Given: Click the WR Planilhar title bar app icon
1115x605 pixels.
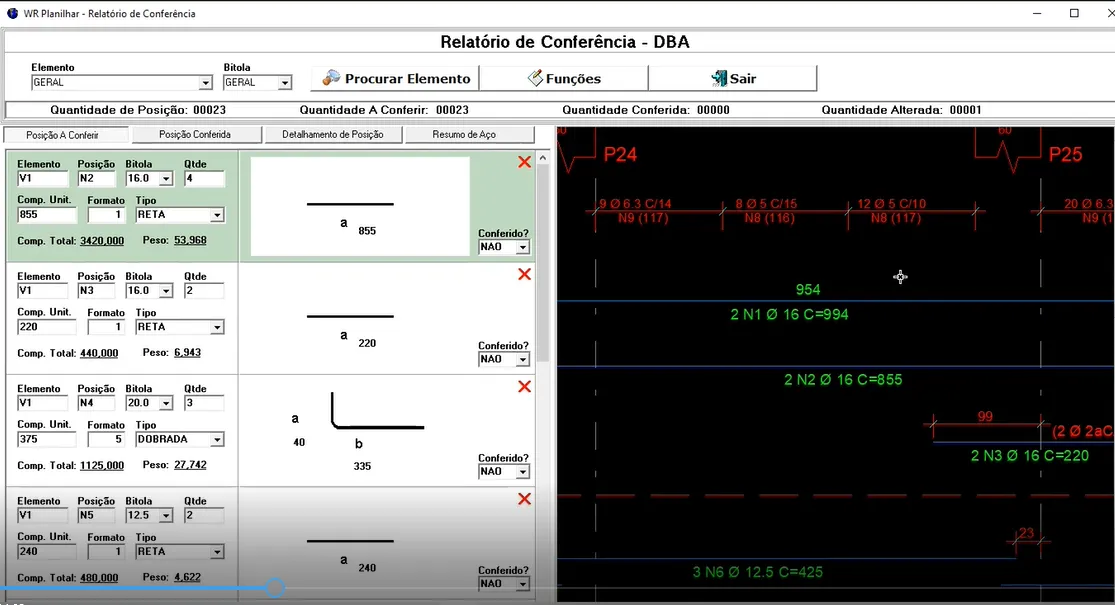Looking at the screenshot, I should tap(13, 13).
